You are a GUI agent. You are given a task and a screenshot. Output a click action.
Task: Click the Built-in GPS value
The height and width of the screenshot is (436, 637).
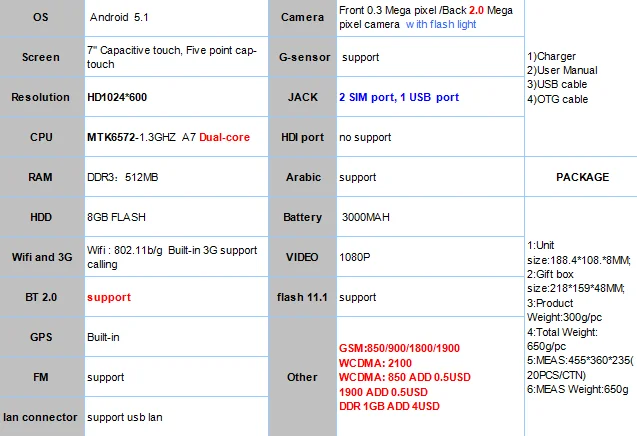[x=103, y=337]
